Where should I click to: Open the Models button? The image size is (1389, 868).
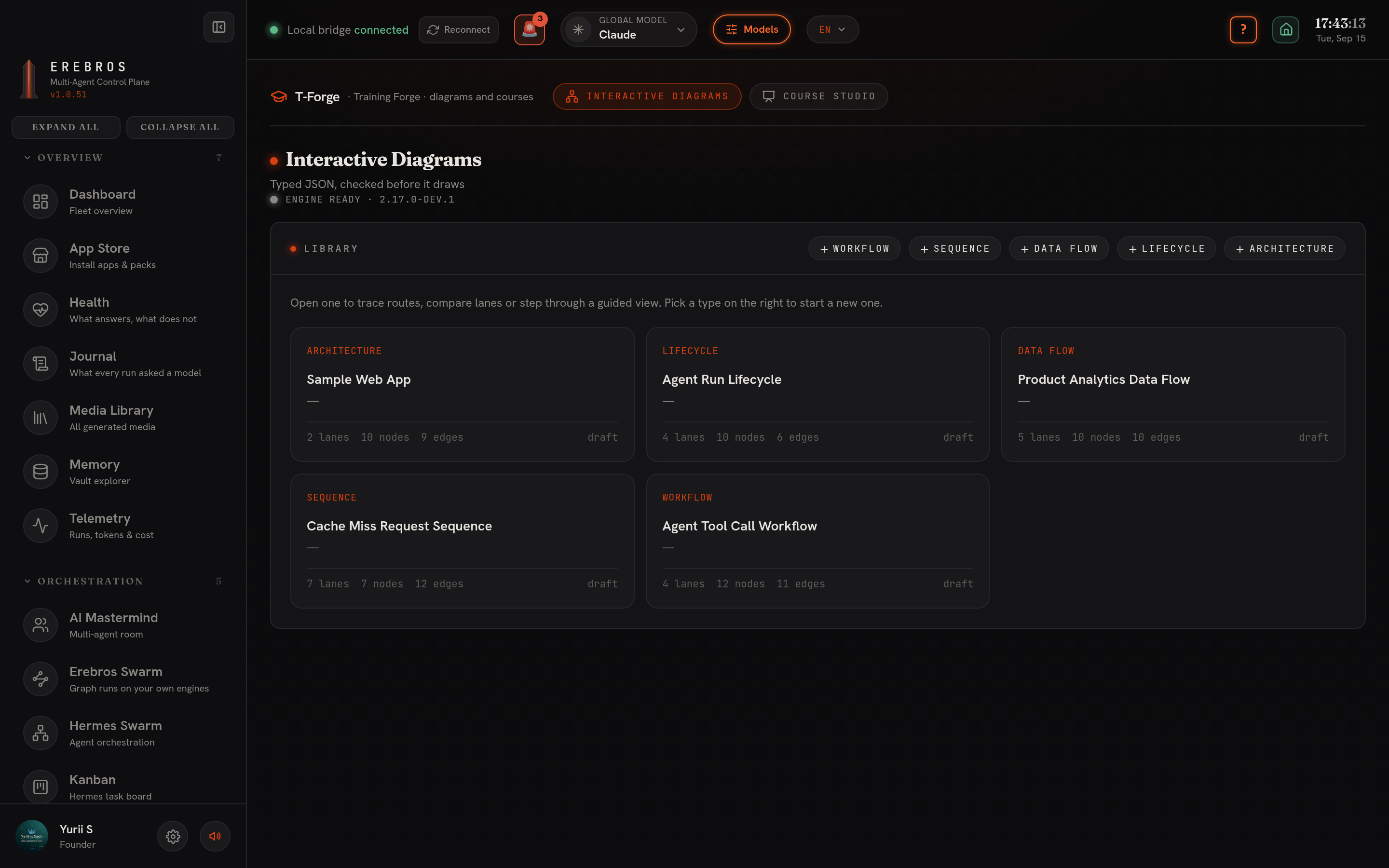(x=751, y=29)
